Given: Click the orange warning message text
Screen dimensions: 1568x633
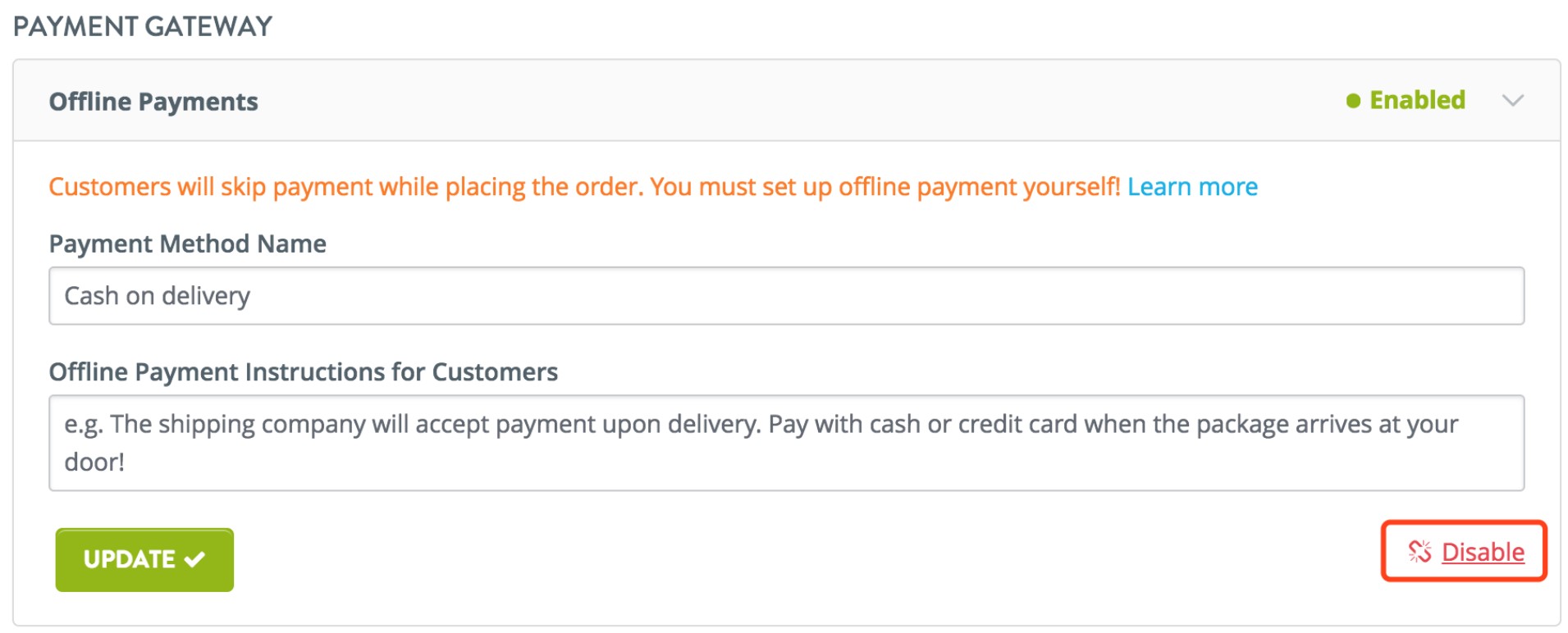Looking at the screenshot, I should 583,186.
